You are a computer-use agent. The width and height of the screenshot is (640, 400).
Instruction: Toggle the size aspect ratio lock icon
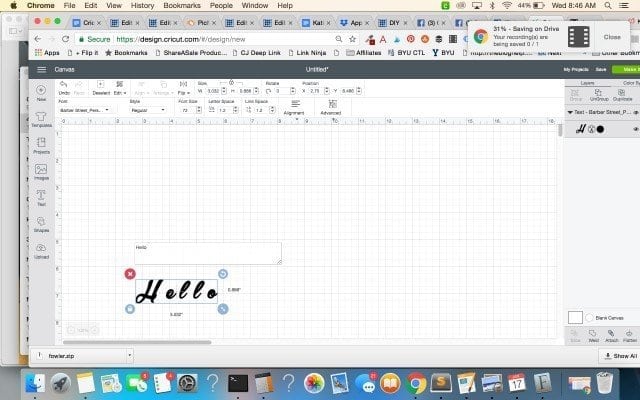click(231, 82)
